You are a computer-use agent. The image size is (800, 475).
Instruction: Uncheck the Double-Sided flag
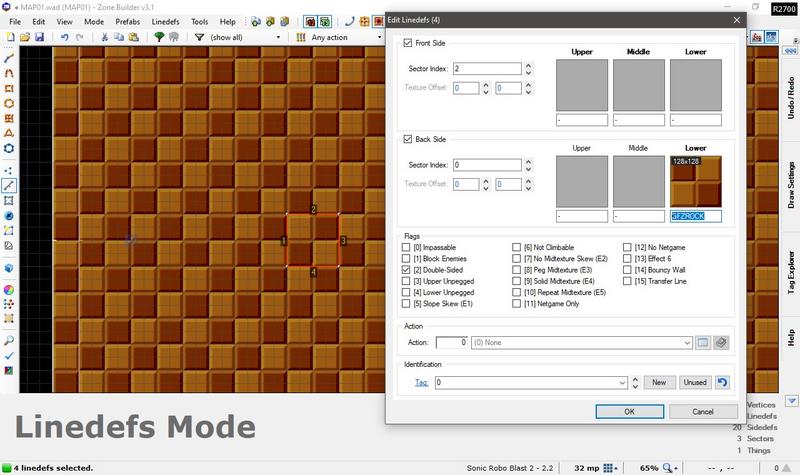[x=406, y=270]
